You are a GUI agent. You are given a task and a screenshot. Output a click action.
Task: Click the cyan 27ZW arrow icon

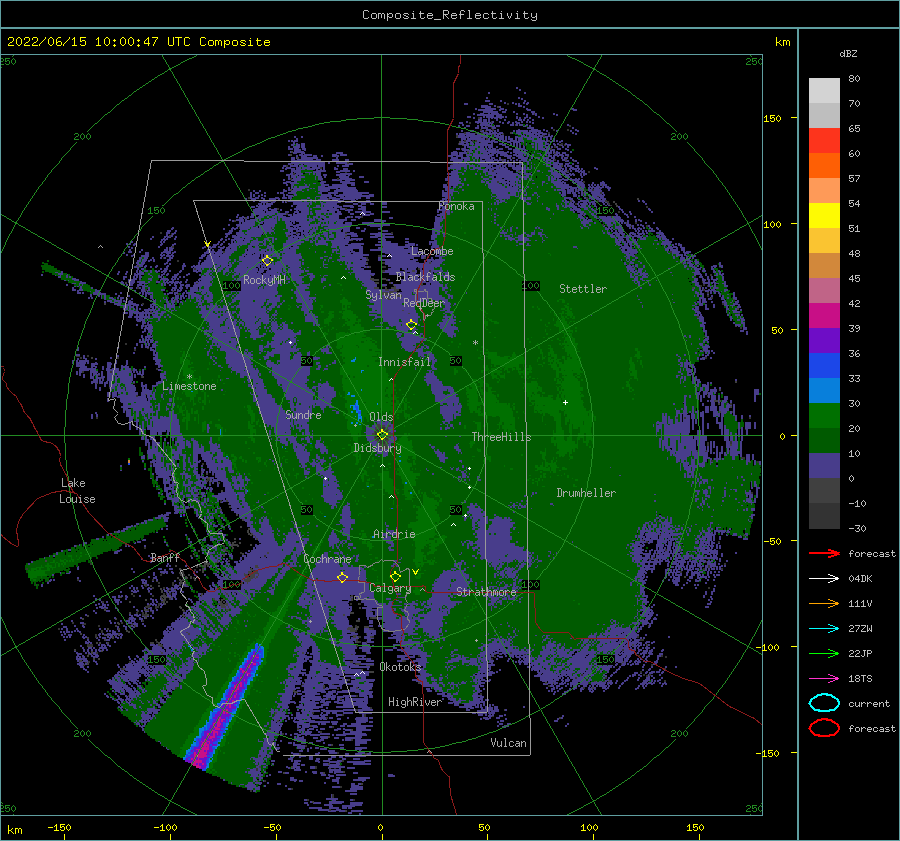pos(824,629)
